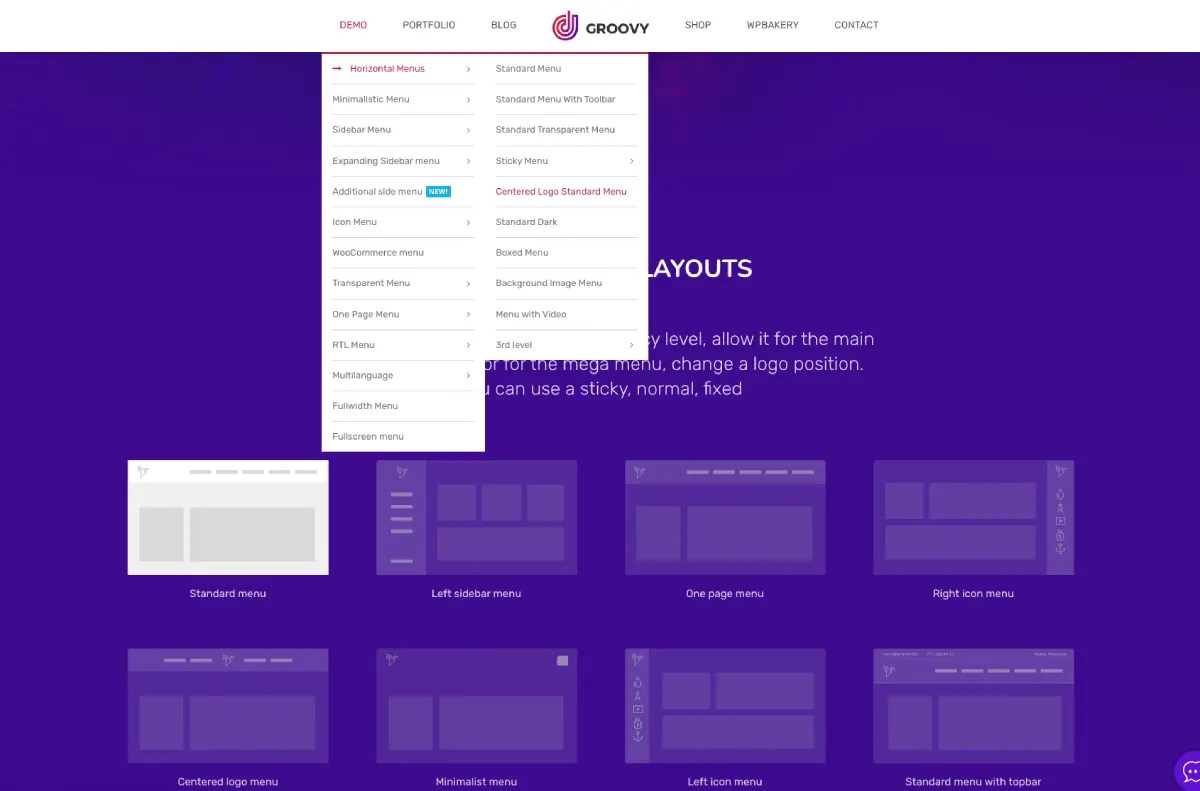Open the Sidebar Menu dropdown arrow
The image size is (1200, 791).
click(x=468, y=130)
